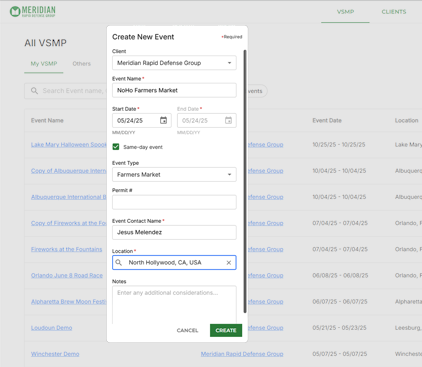Viewport: 422px width, 367px height.
Task: Click the Event Contact Name field
Action: 174,232
